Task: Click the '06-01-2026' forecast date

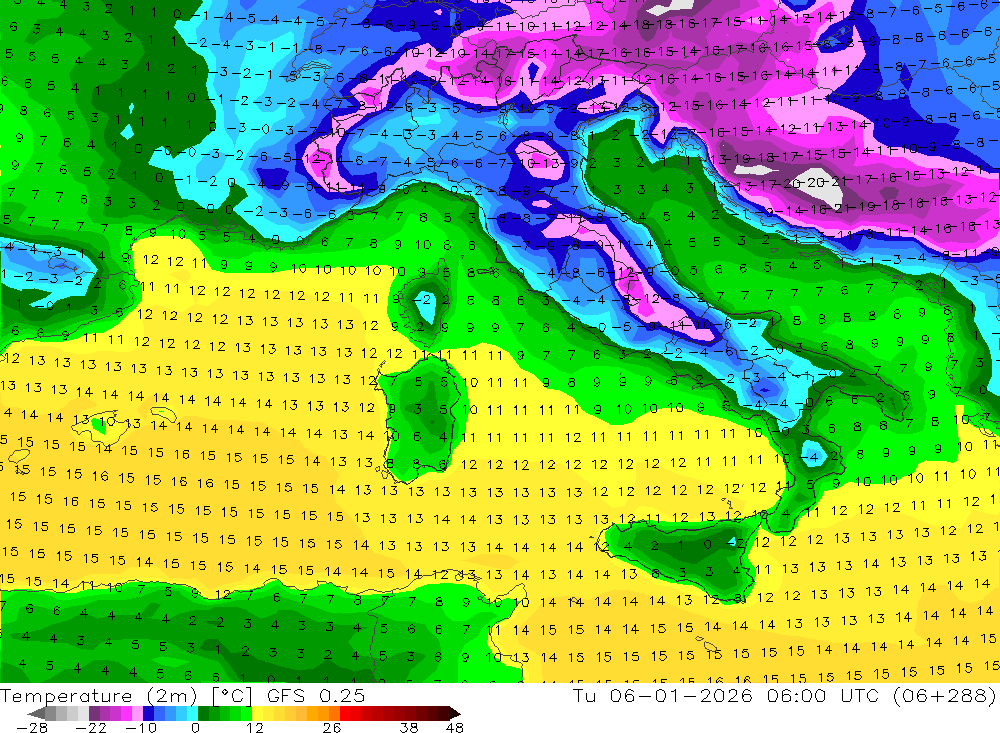Action: (681, 696)
